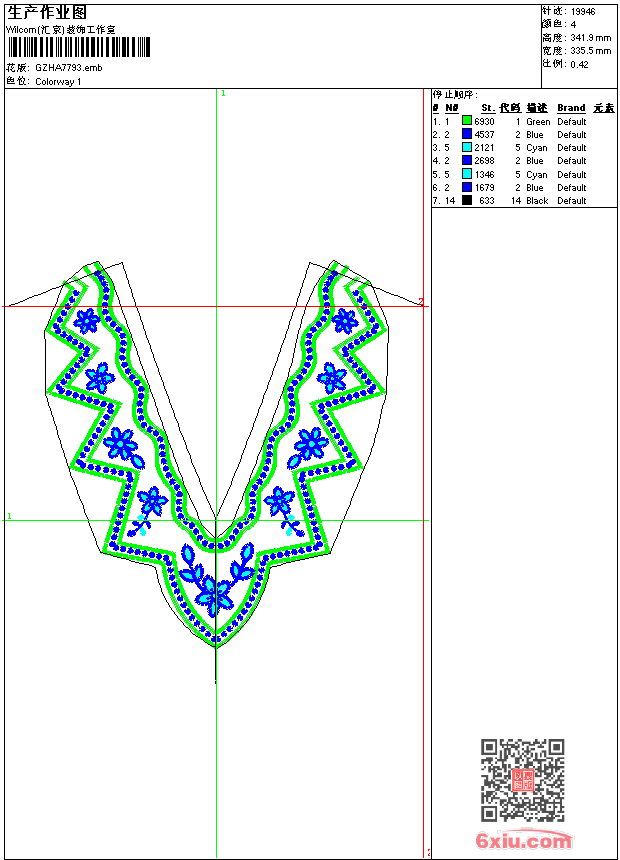Image resolution: width=620 pixels, height=860 pixels.
Task: Select the 描述 column header
Action: [537, 108]
